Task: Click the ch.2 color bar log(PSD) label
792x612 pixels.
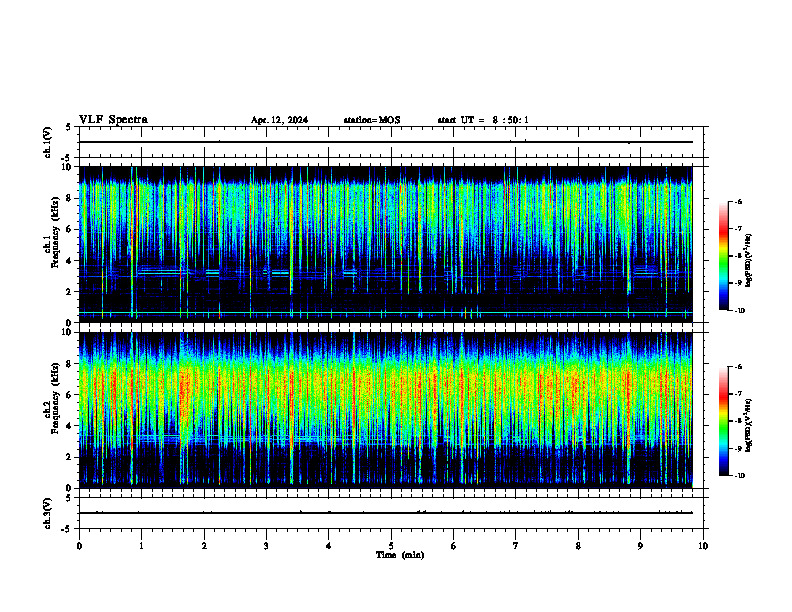Action: [x=749, y=425]
